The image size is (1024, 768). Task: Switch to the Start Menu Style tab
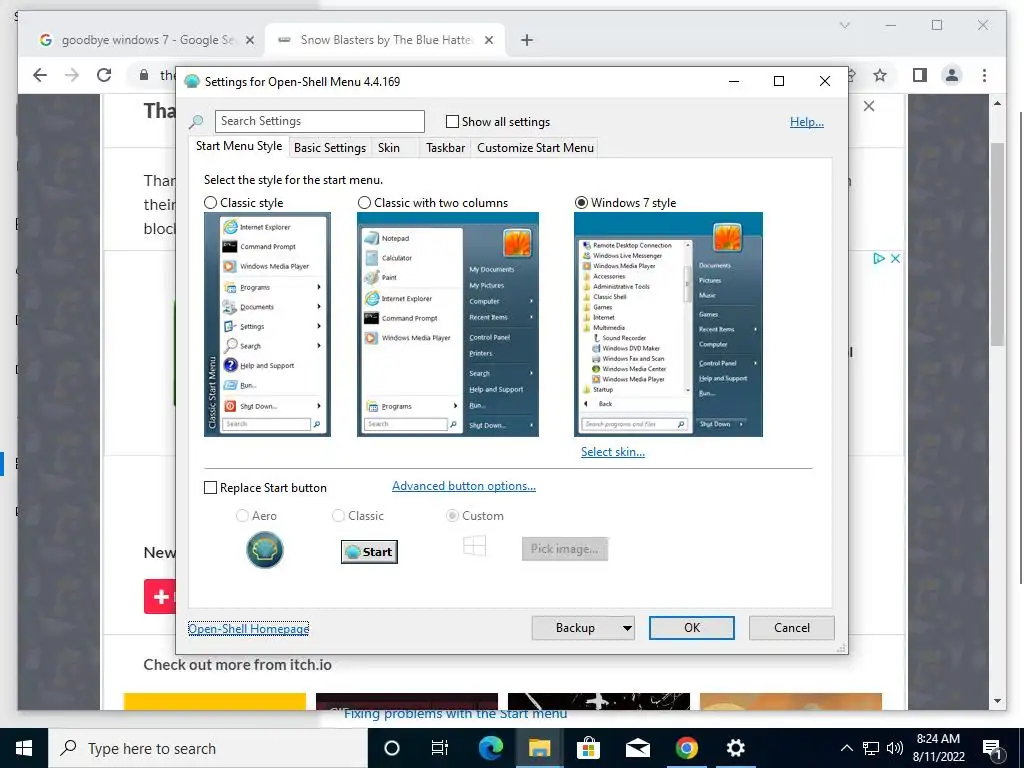click(239, 146)
